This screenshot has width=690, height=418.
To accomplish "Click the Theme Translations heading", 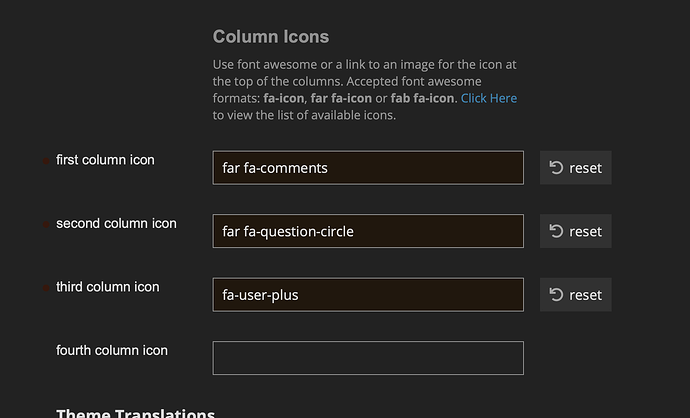I will click(136, 414).
